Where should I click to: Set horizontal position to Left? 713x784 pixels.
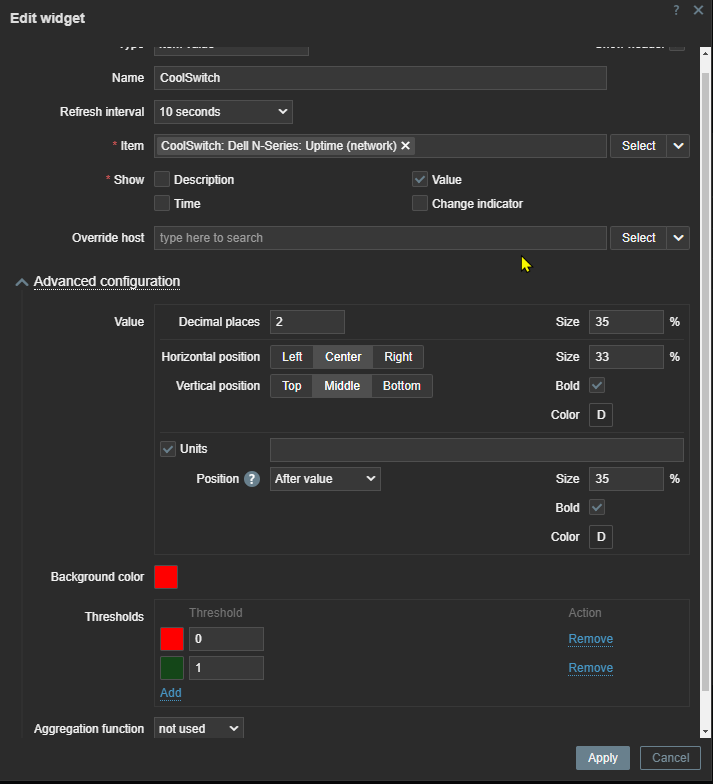[x=292, y=357]
